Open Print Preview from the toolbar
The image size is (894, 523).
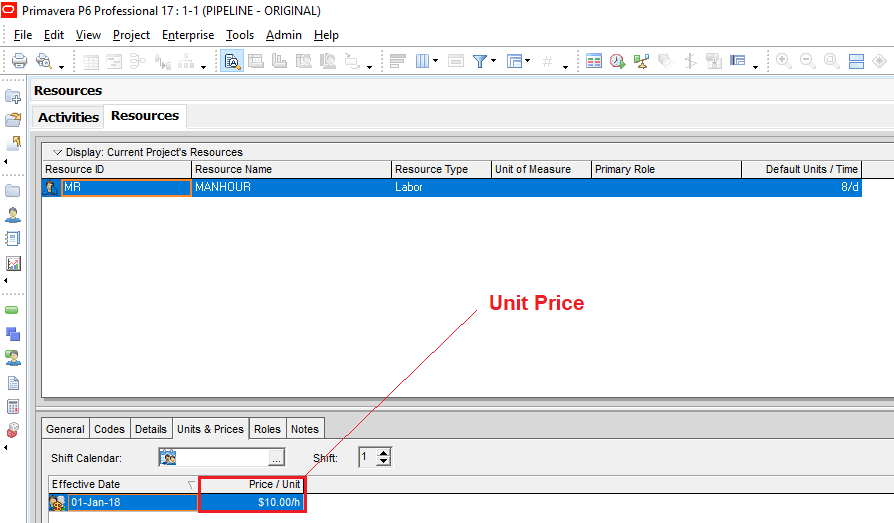tap(44, 60)
